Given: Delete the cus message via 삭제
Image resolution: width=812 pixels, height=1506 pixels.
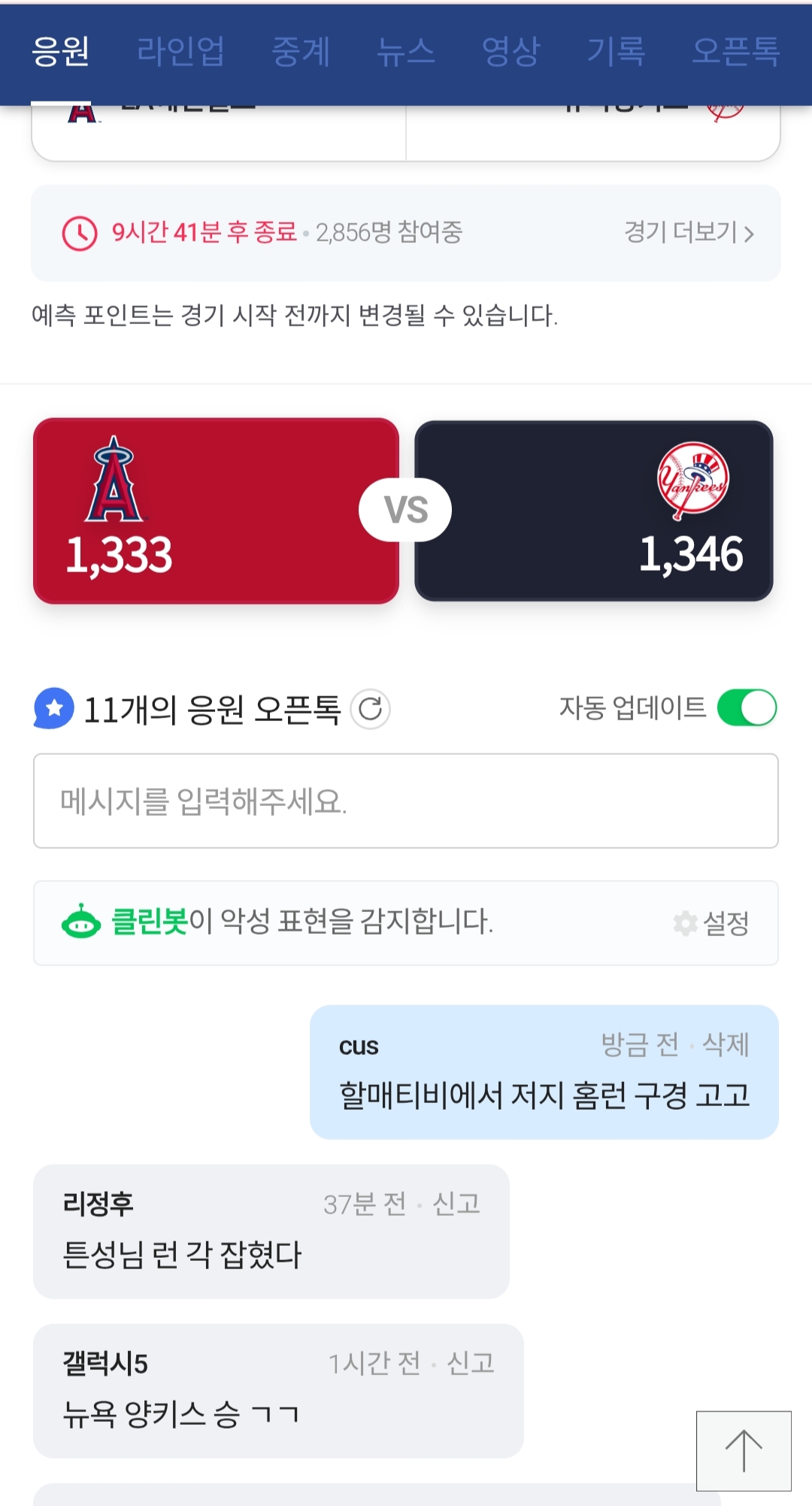Looking at the screenshot, I should point(726,1044).
